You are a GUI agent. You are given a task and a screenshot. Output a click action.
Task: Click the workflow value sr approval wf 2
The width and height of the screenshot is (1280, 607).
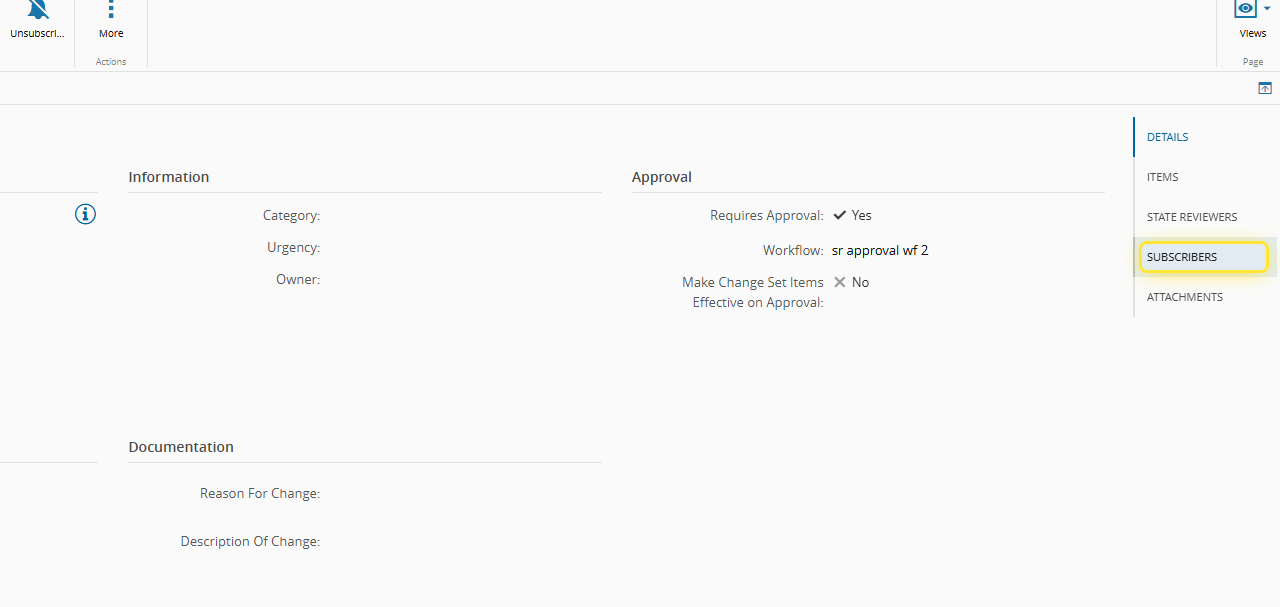(x=880, y=250)
